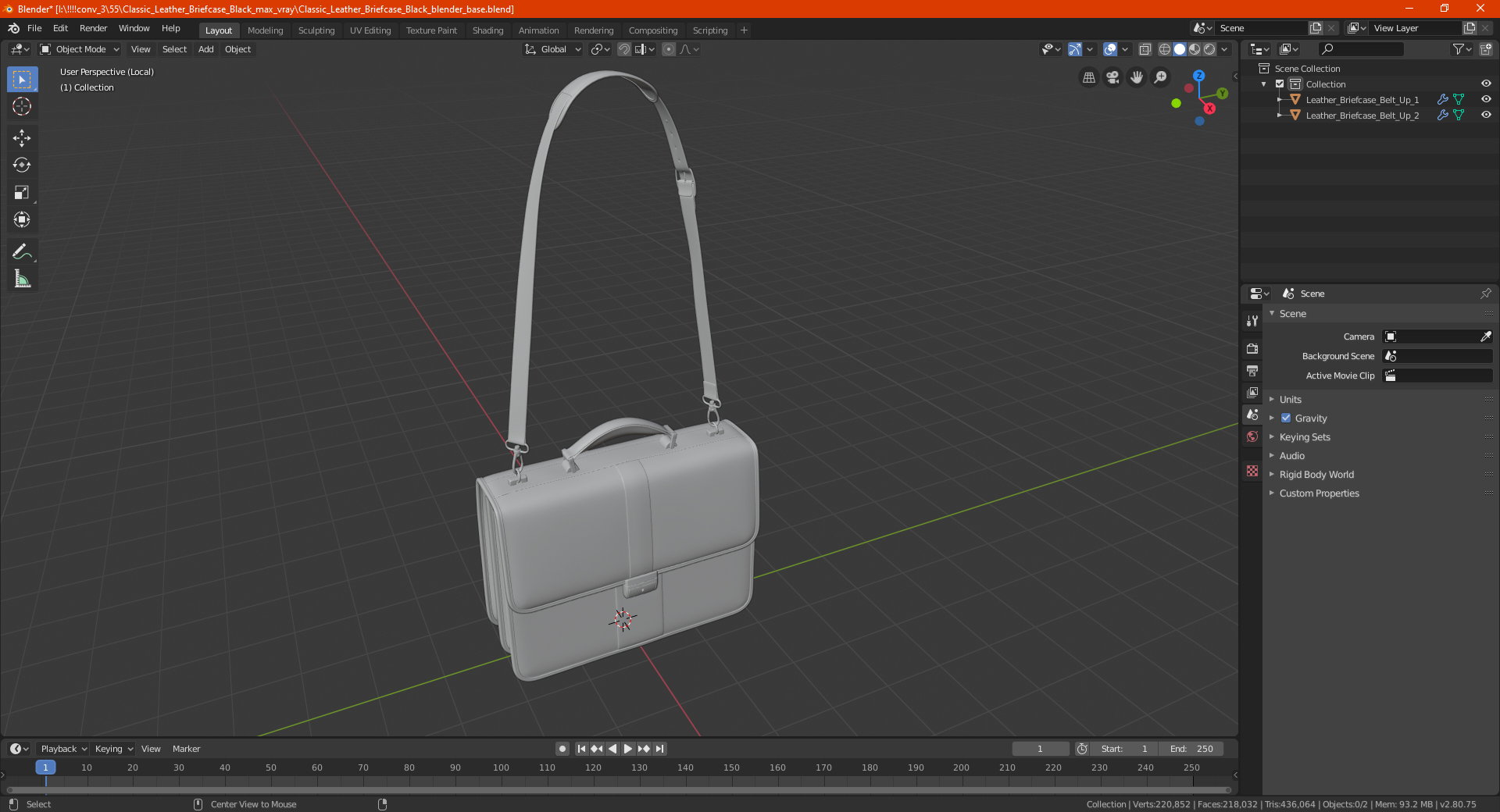Open the Global transform orientation dropdown
Viewport: 1500px width, 812px height.
(553, 49)
